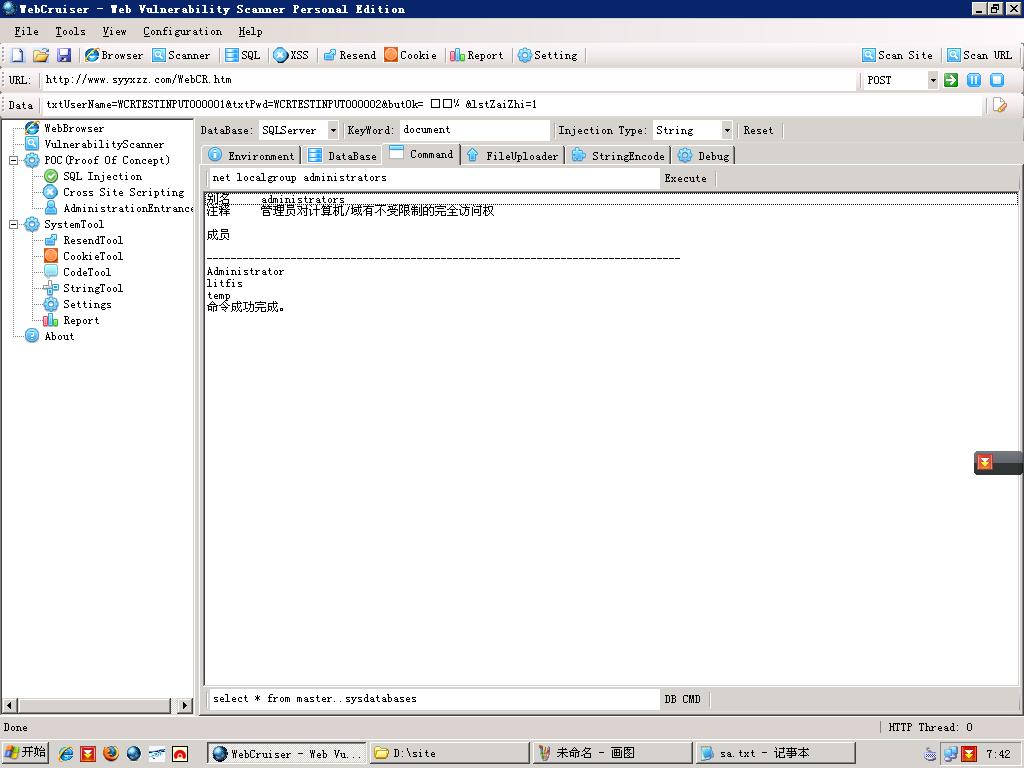Select CookieTool in the tree
The width and height of the screenshot is (1024, 768).
[x=93, y=256]
